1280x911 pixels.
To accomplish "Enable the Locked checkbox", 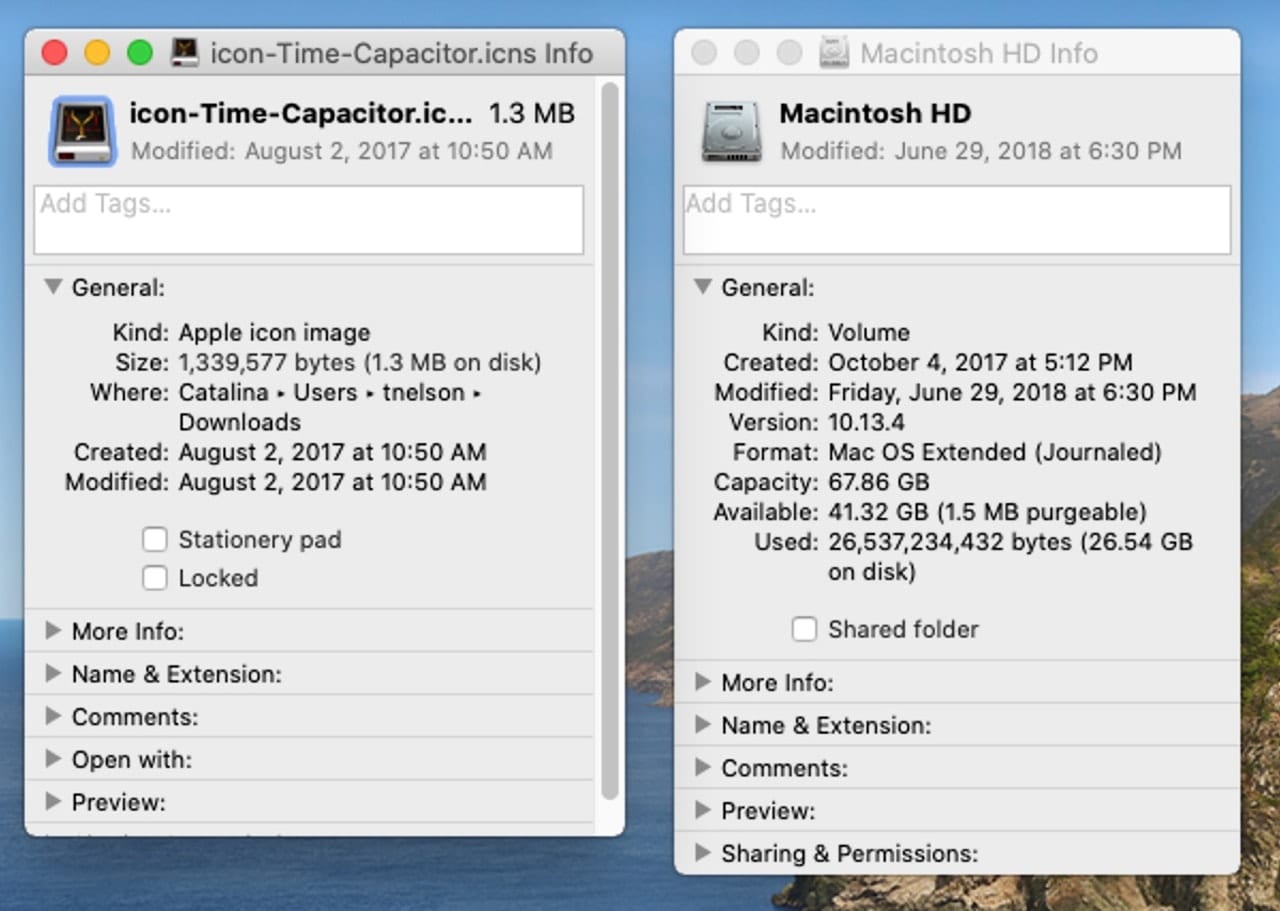I will click(x=154, y=578).
